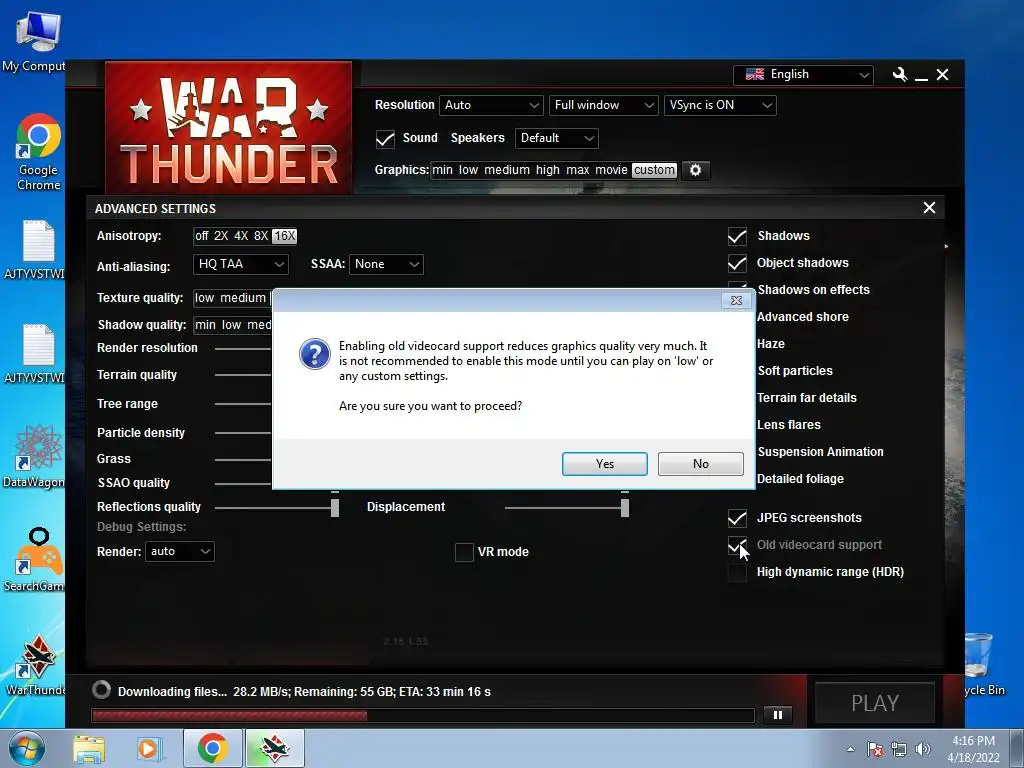Open graphics advanced settings gear icon
The image size is (1024, 768).
[x=696, y=170]
